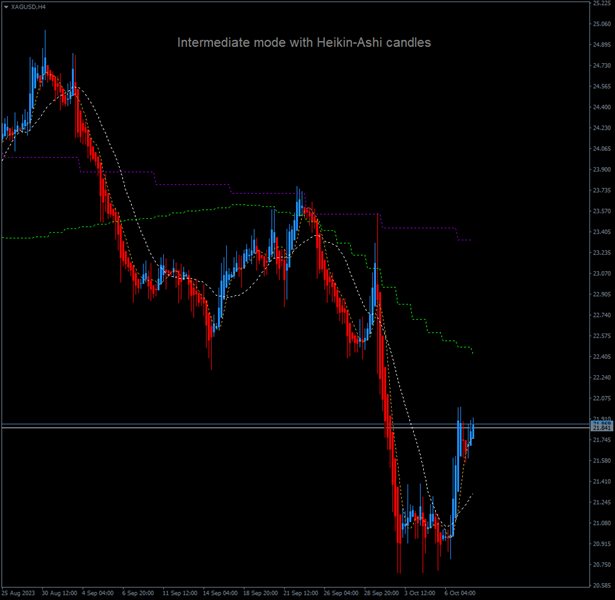The width and height of the screenshot is (615, 600).
Task: Click the 6 Sep 20:00 time label
Action: point(138,593)
